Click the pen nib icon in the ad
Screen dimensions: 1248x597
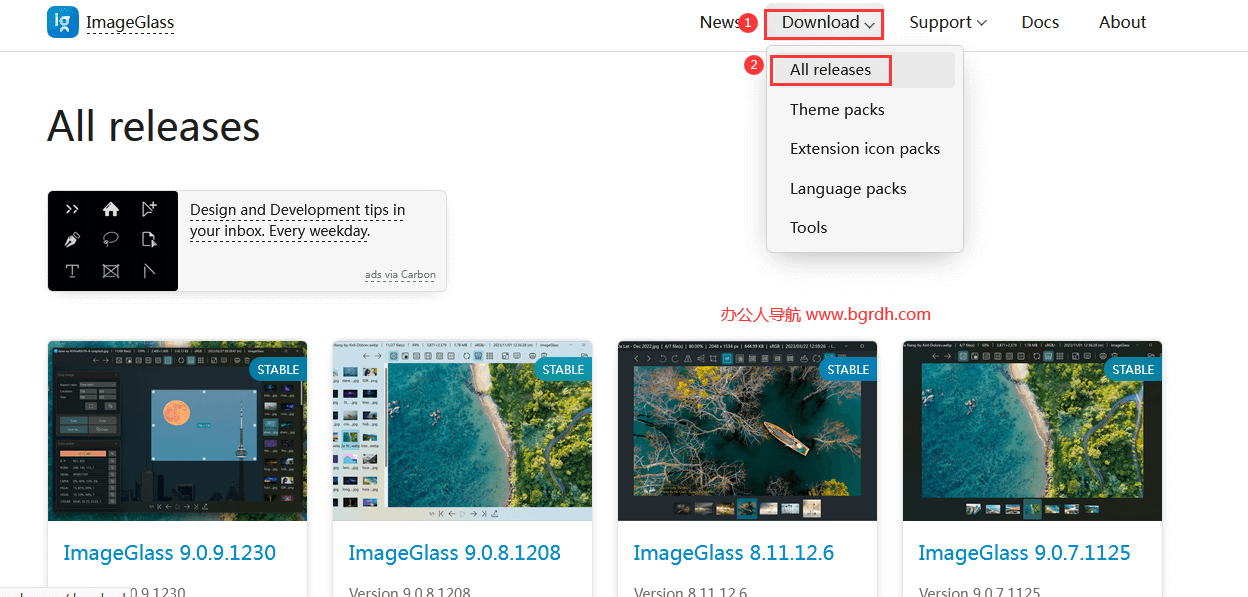(x=72, y=240)
